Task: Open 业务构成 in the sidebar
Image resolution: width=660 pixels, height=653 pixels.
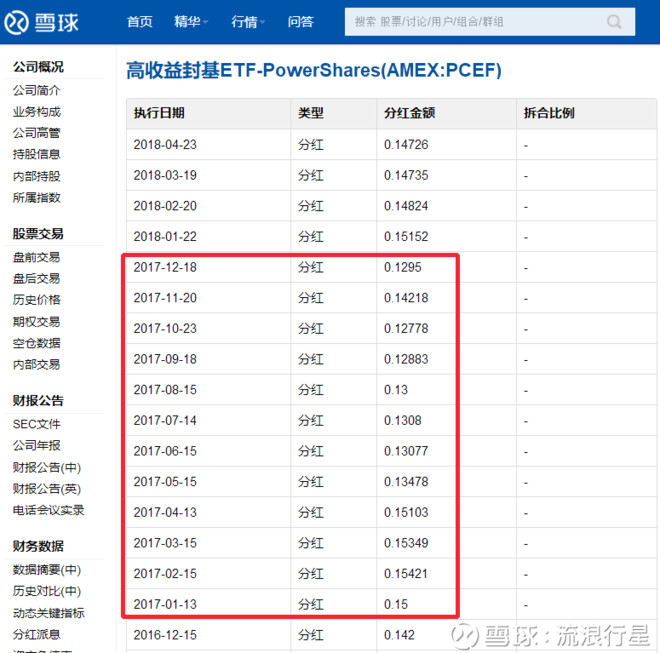Action: click(x=37, y=112)
